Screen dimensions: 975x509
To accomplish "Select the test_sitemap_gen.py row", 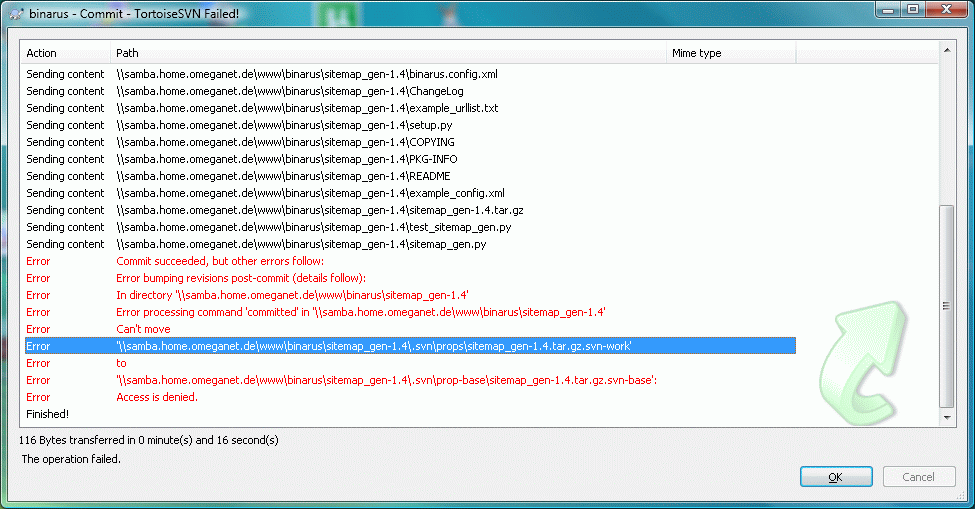I will (410, 227).
